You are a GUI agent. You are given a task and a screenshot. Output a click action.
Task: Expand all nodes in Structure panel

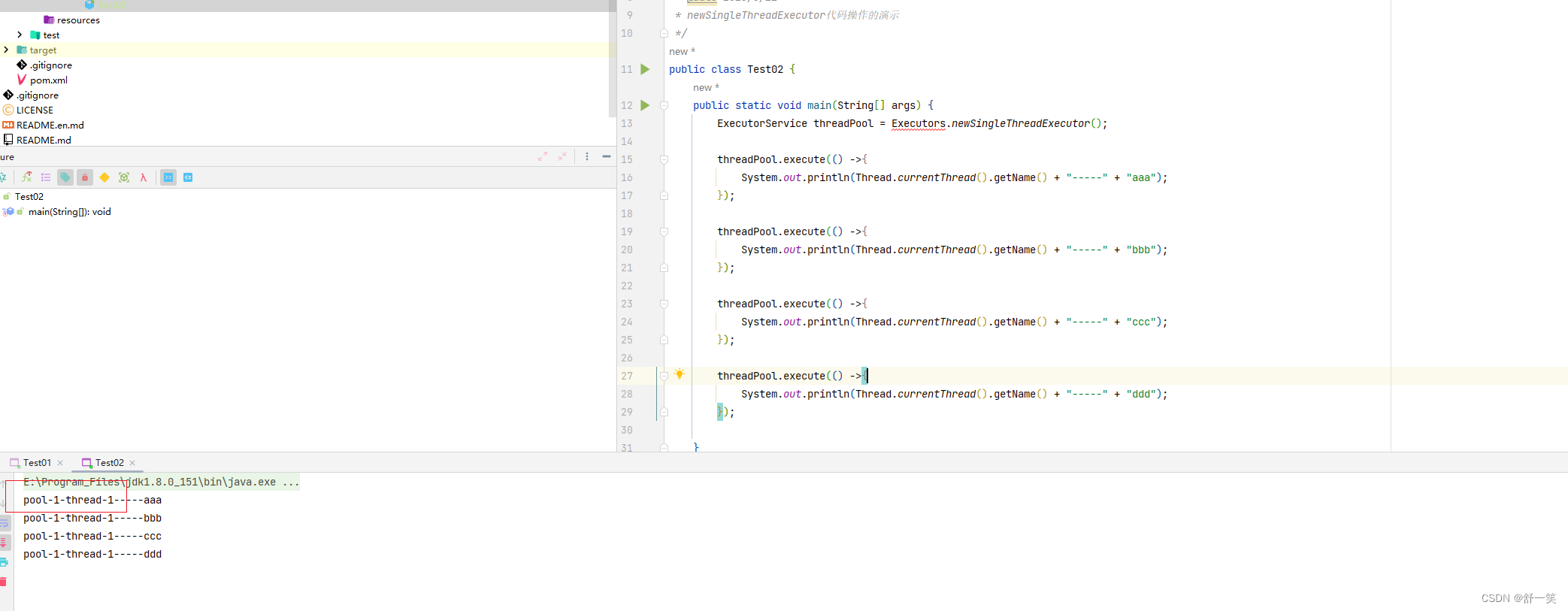pyautogui.click(x=543, y=156)
